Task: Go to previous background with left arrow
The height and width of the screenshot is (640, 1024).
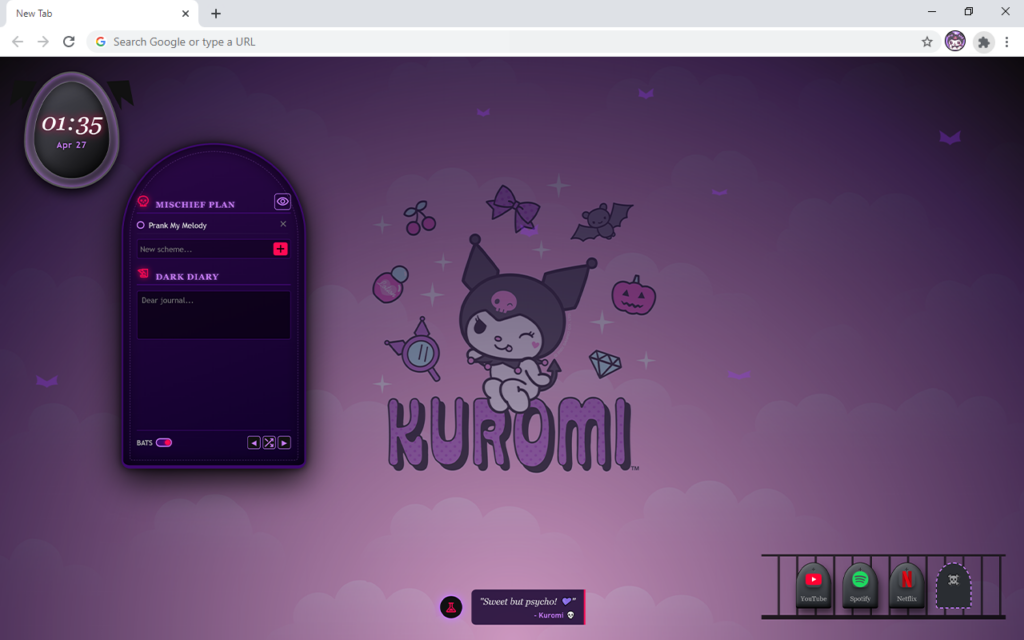Action: [x=254, y=443]
